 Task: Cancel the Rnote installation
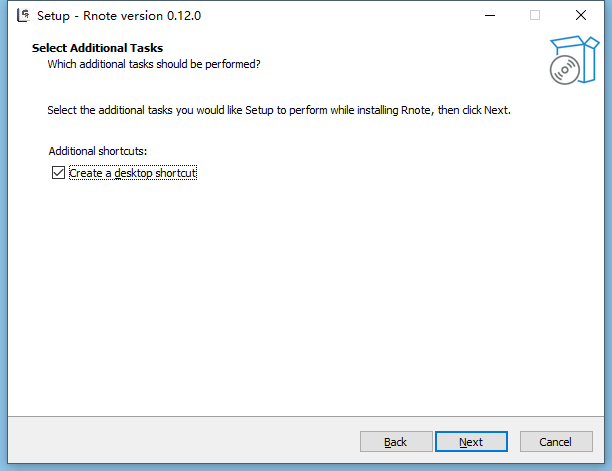[x=555, y=441]
